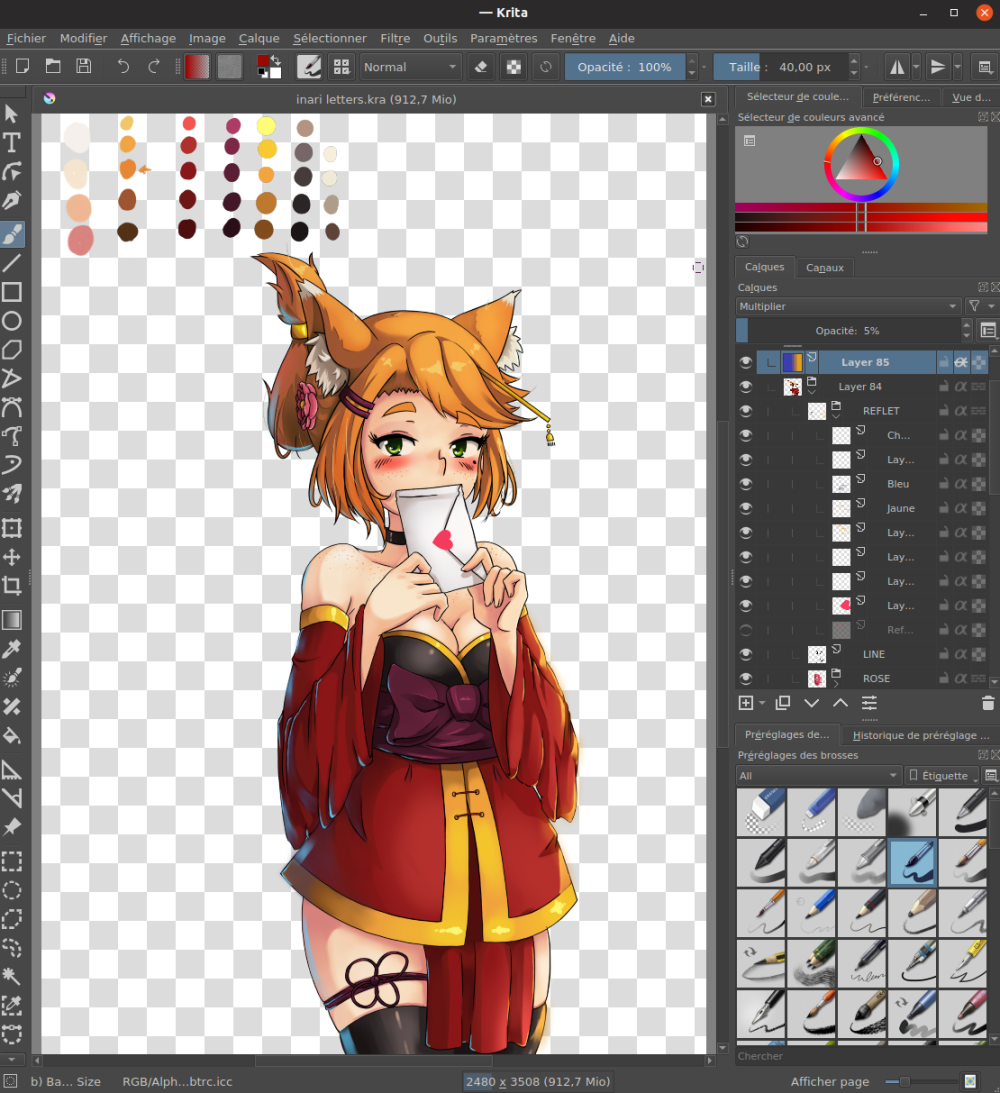Open the All brush tag dropdown
This screenshot has width=1000, height=1093.
point(818,776)
